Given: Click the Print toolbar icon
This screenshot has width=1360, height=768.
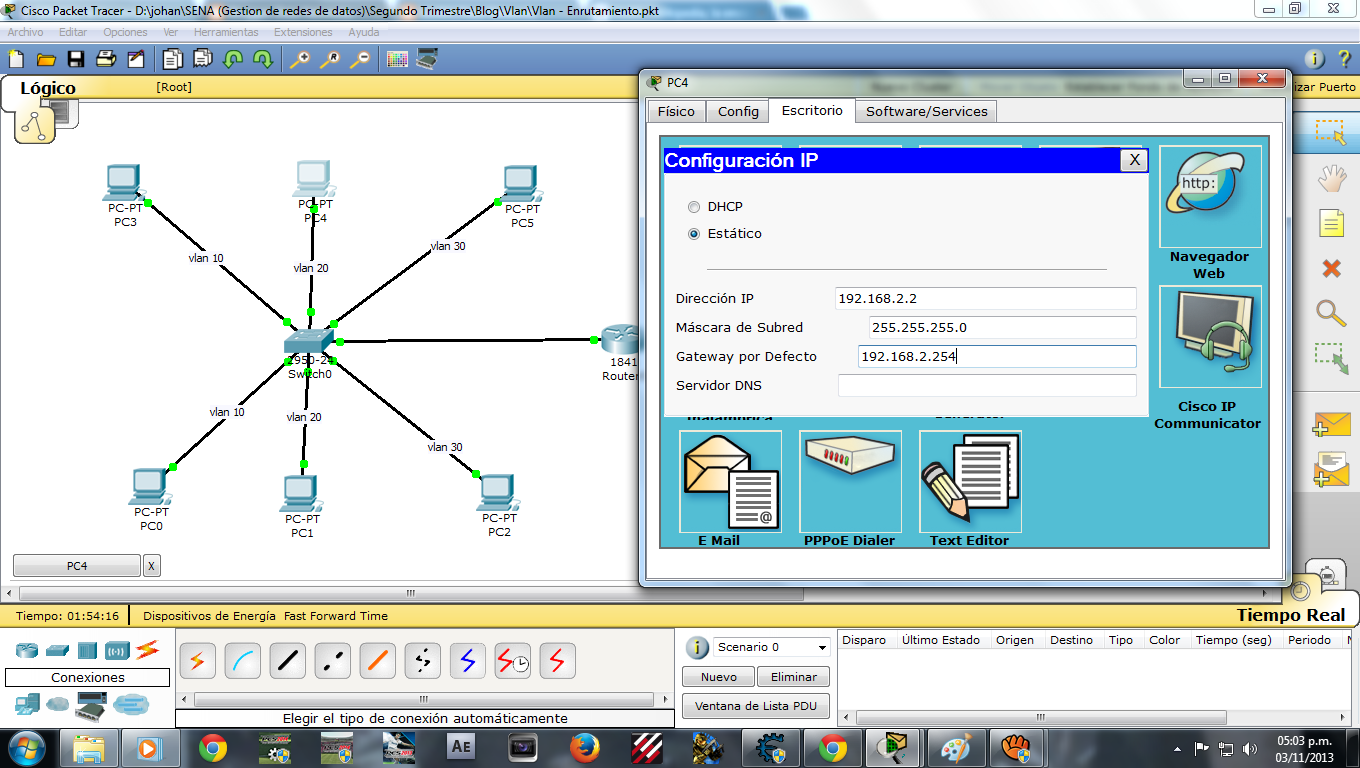Looking at the screenshot, I should [106, 59].
